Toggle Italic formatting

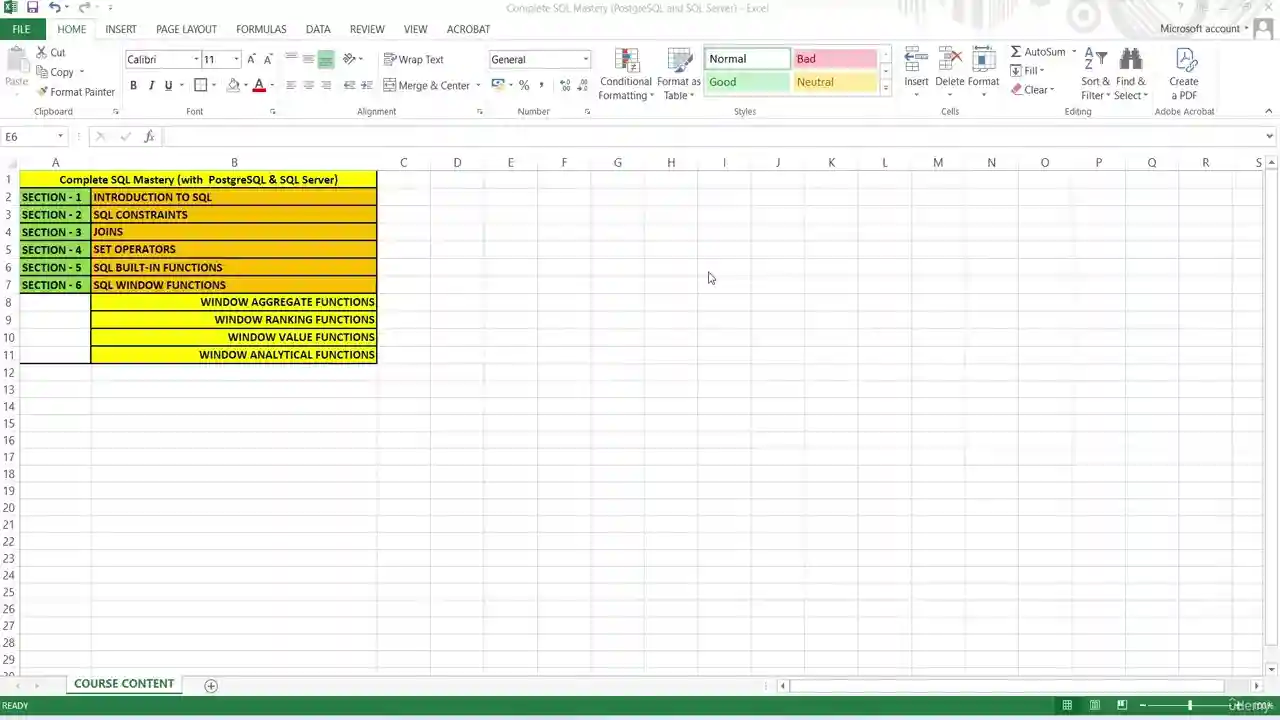pyautogui.click(x=151, y=86)
